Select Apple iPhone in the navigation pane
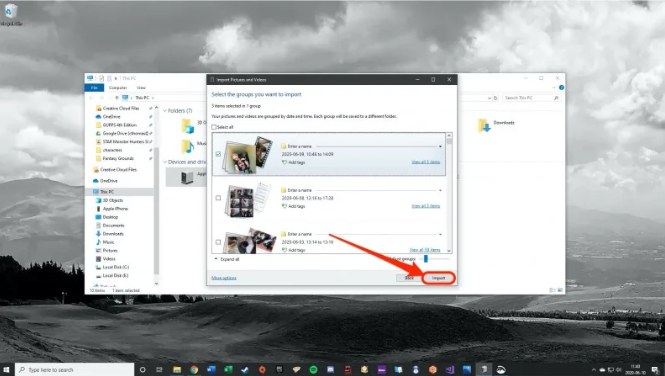Viewport: 665px width, 376px height. click(x=115, y=209)
